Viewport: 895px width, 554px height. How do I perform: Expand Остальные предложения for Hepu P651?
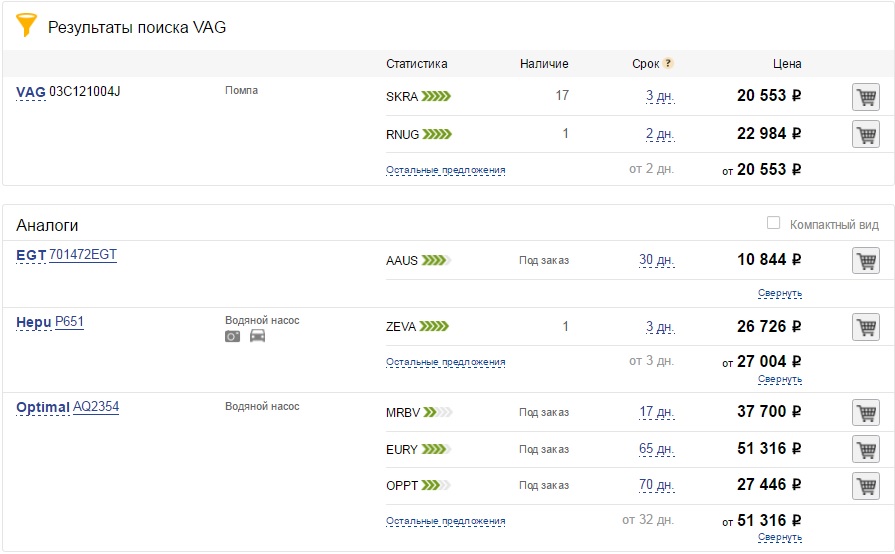(x=445, y=362)
